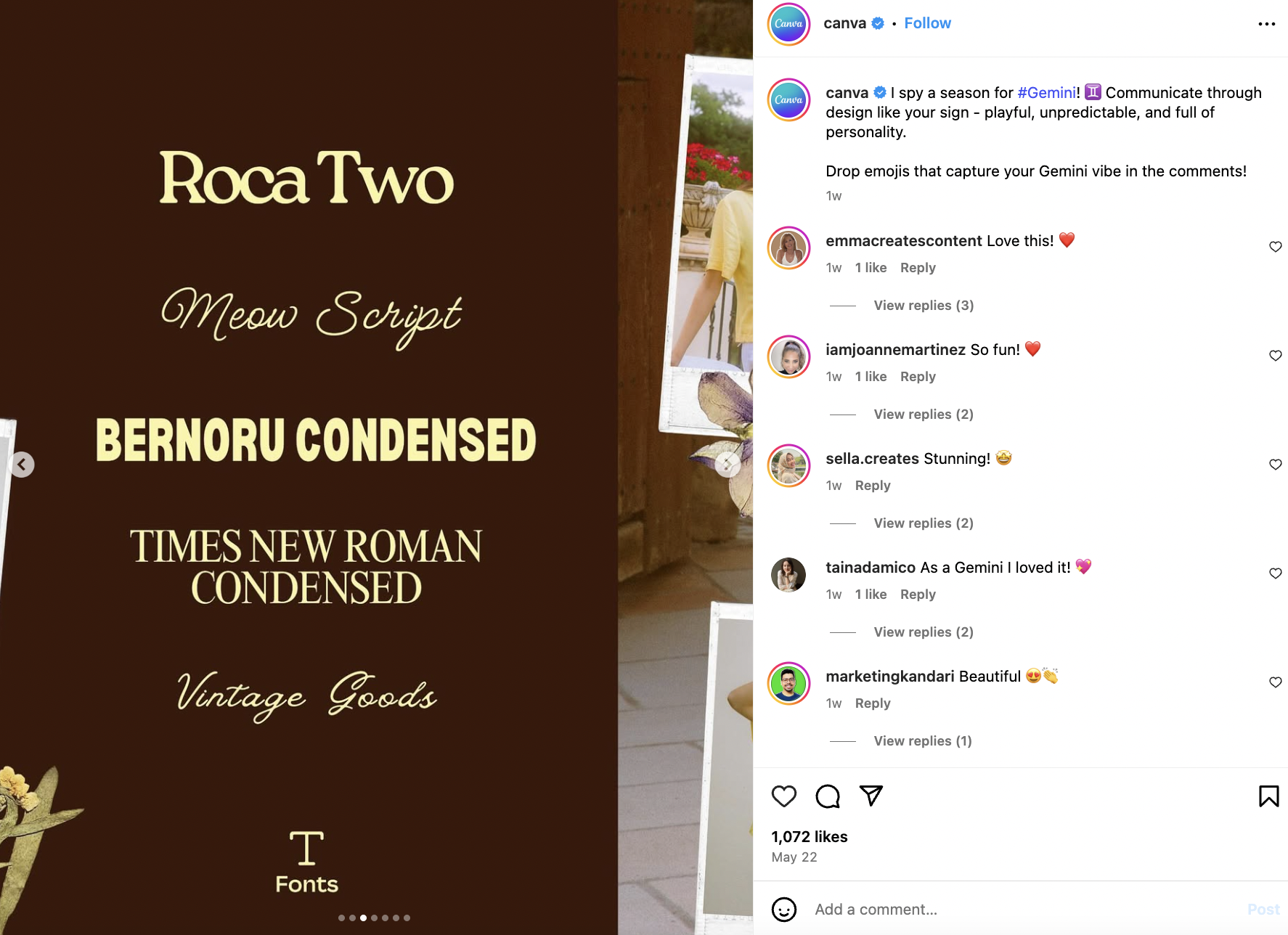Image resolution: width=1288 pixels, height=935 pixels.
Task: Like emmacreatescontent's comment
Action: click(x=1275, y=247)
